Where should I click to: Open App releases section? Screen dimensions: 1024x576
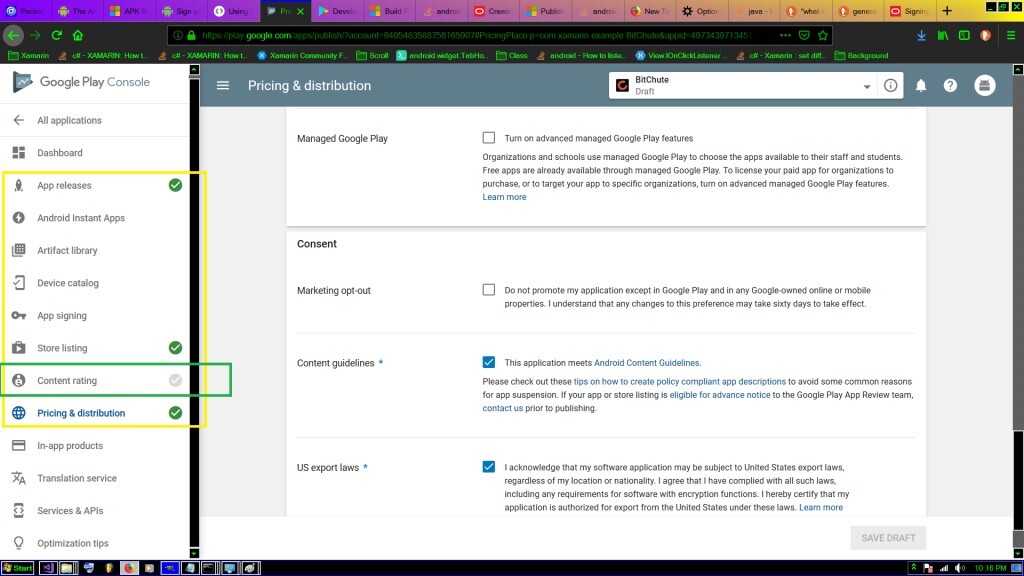tap(64, 186)
